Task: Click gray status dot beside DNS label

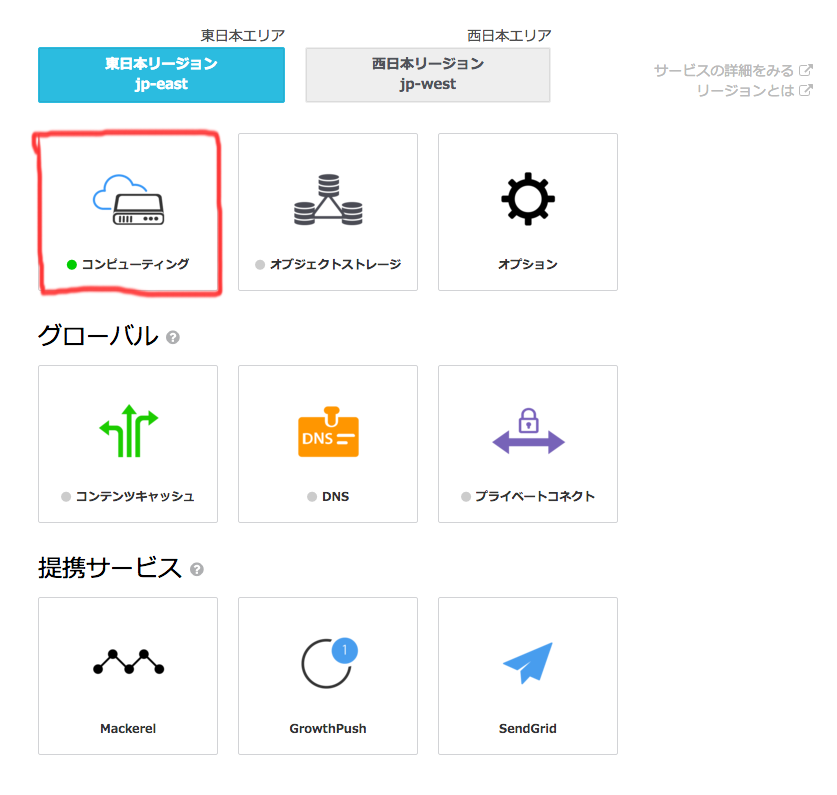Action: tap(312, 497)
